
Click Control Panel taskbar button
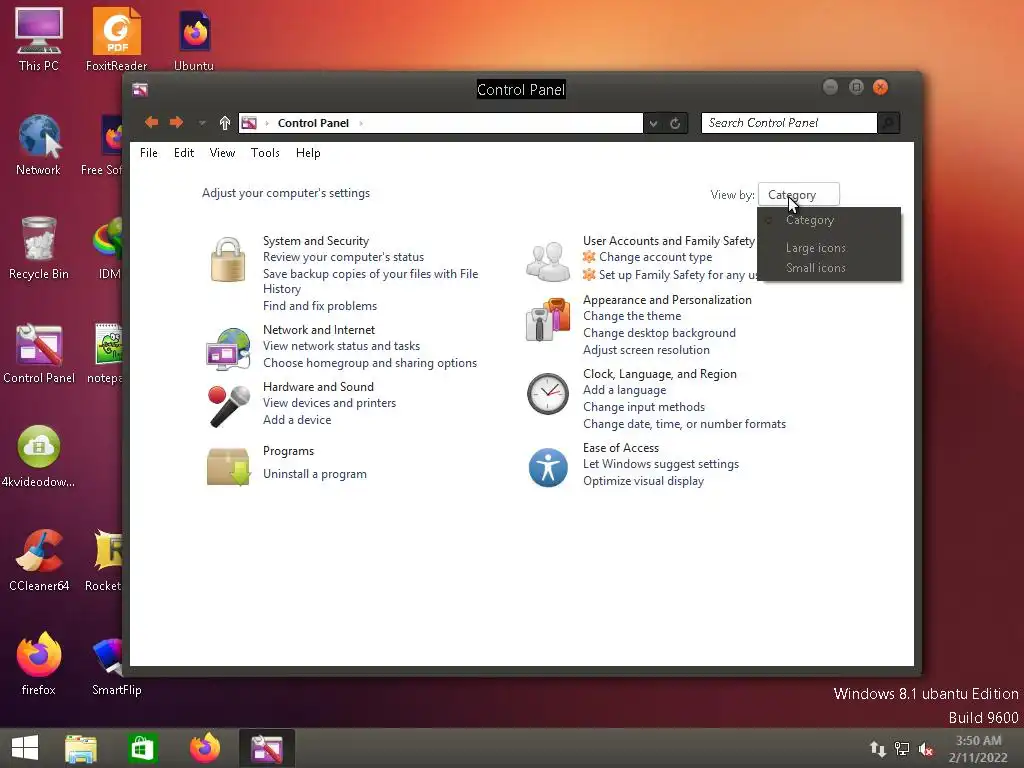[267, 748]
